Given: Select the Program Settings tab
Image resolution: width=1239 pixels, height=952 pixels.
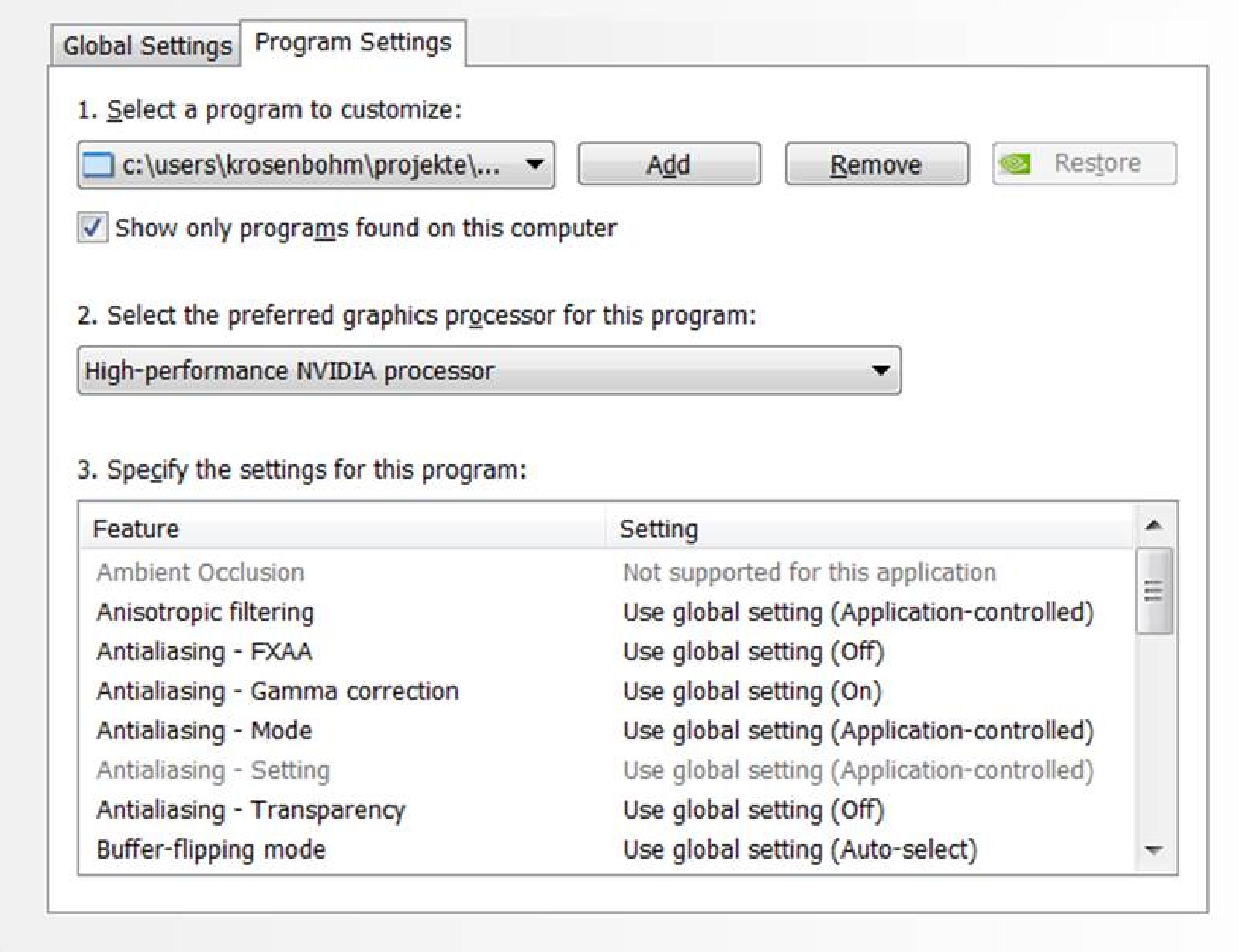Looking at the screenshot, I should (353, 43).
